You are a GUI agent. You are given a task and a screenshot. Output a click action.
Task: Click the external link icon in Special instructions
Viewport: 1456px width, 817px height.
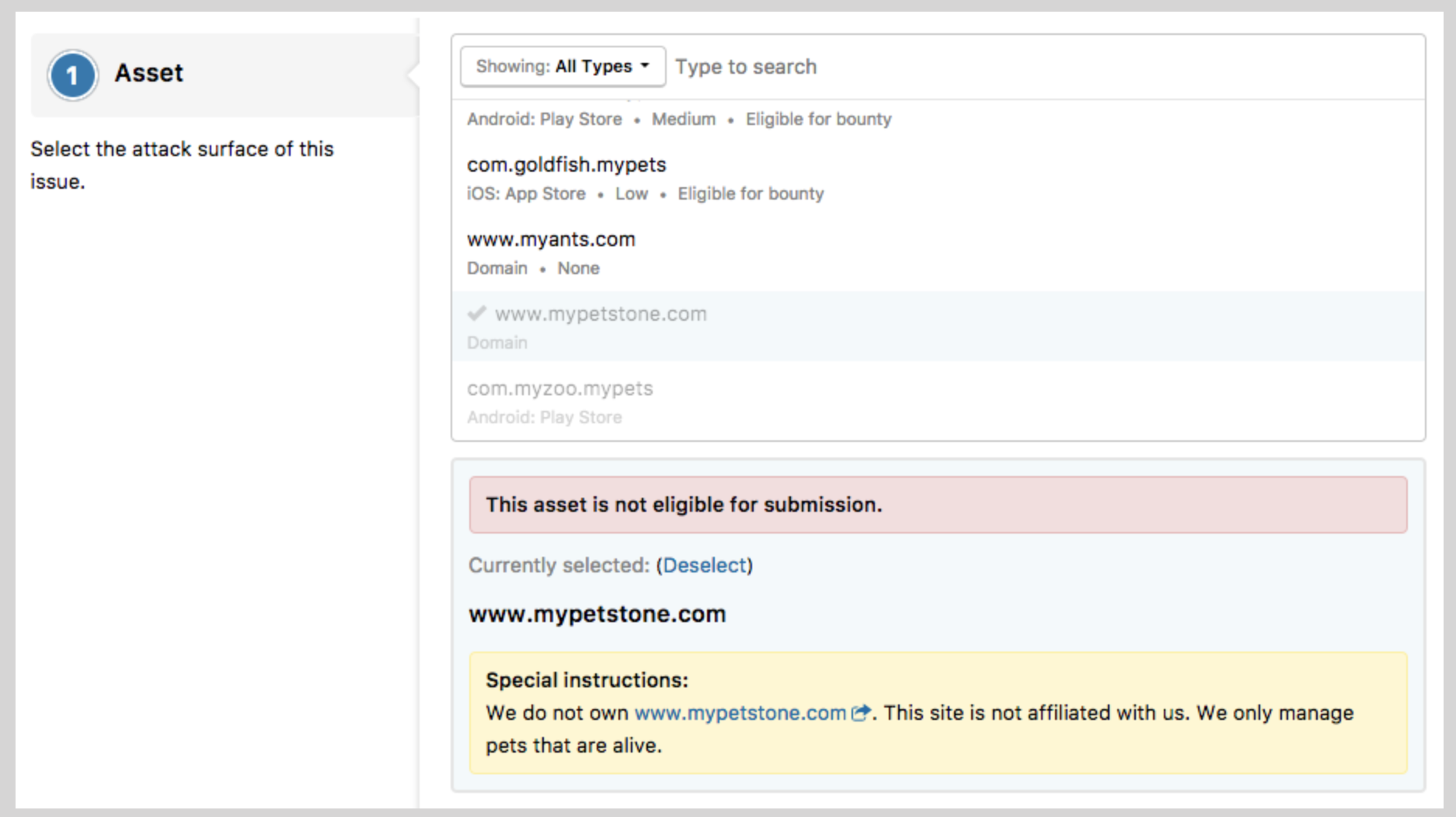[860, 713]
